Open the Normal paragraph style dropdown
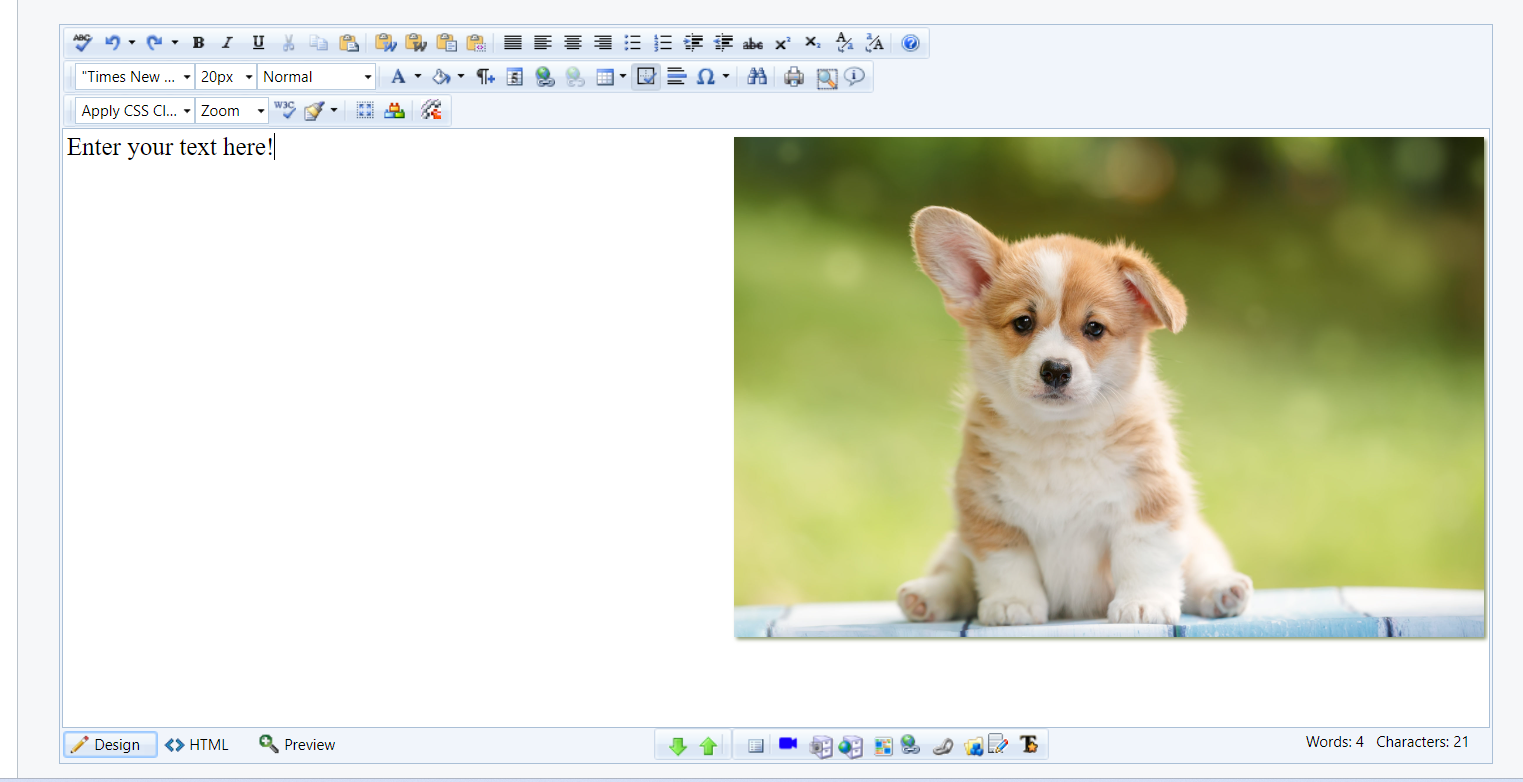Image resolution: width=1523 pixels, height=782 pixels. tap(316, 77)
